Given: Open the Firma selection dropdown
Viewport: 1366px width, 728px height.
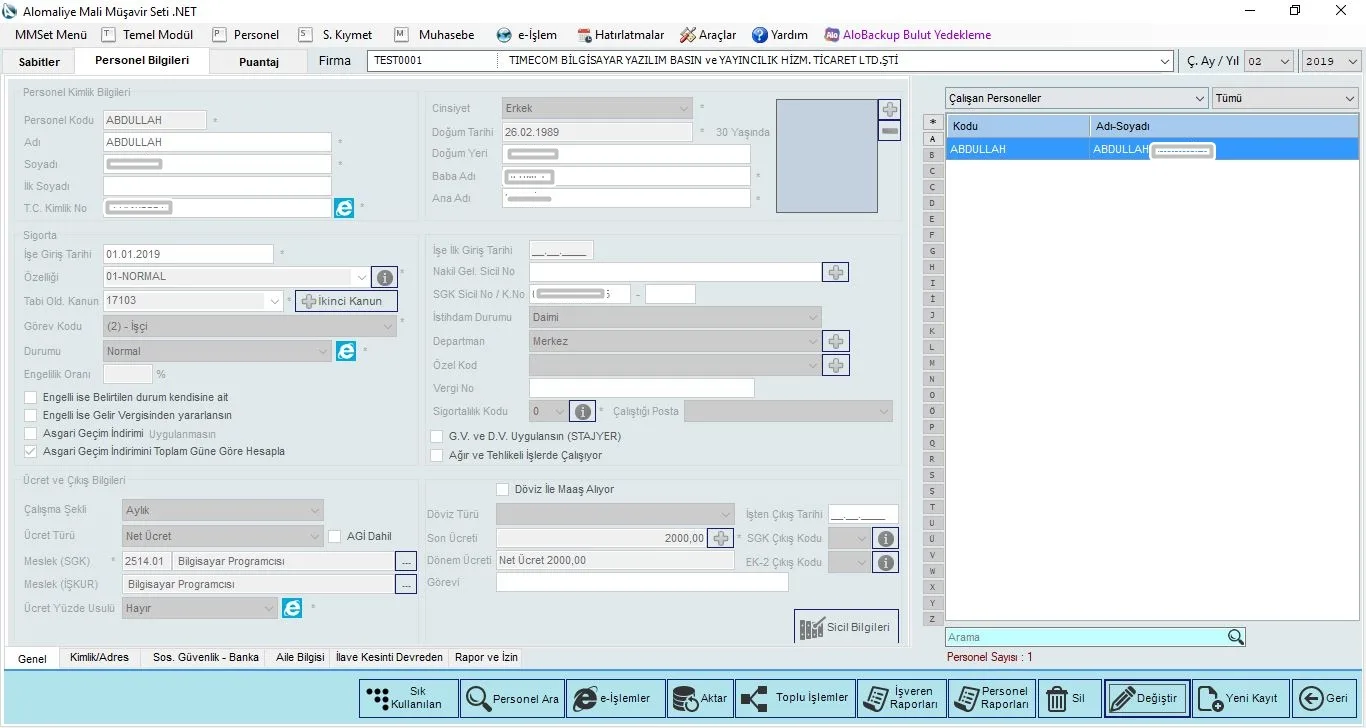Looking at the screenshot, I should (x=1165, y=62).
